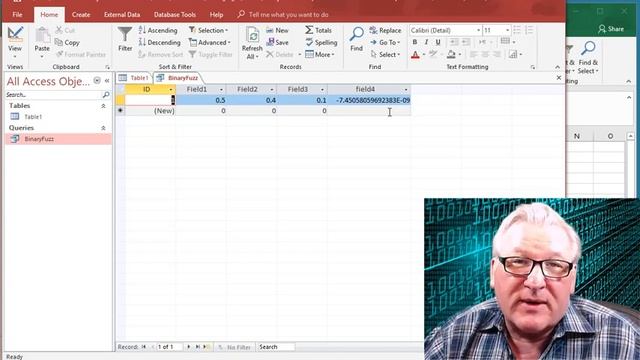This screenshot has height=360, width=640.
Task: Go to the next record arrow
Action: point(189,347)
